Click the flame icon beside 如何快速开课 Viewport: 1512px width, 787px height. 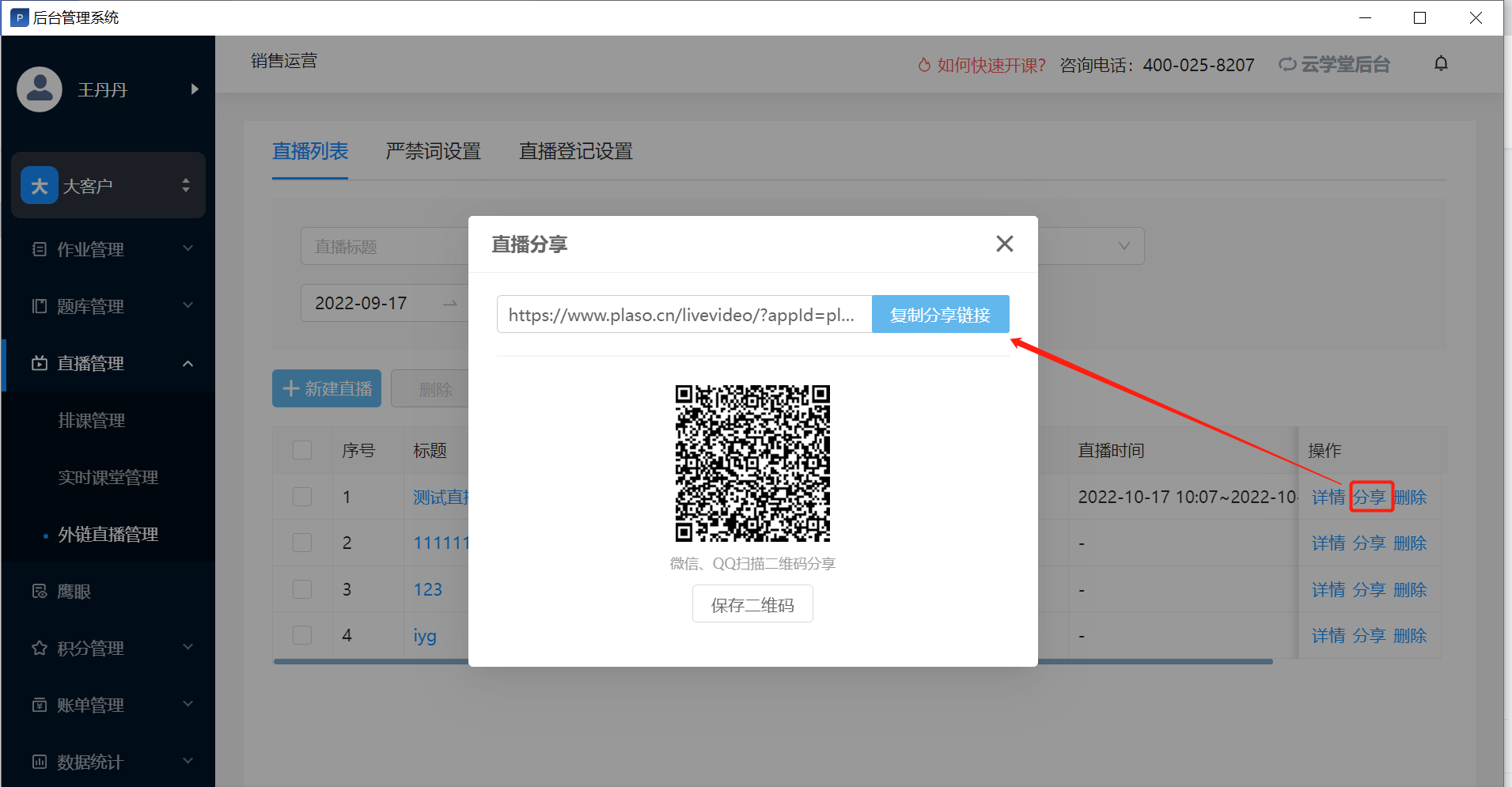point(924,65)
